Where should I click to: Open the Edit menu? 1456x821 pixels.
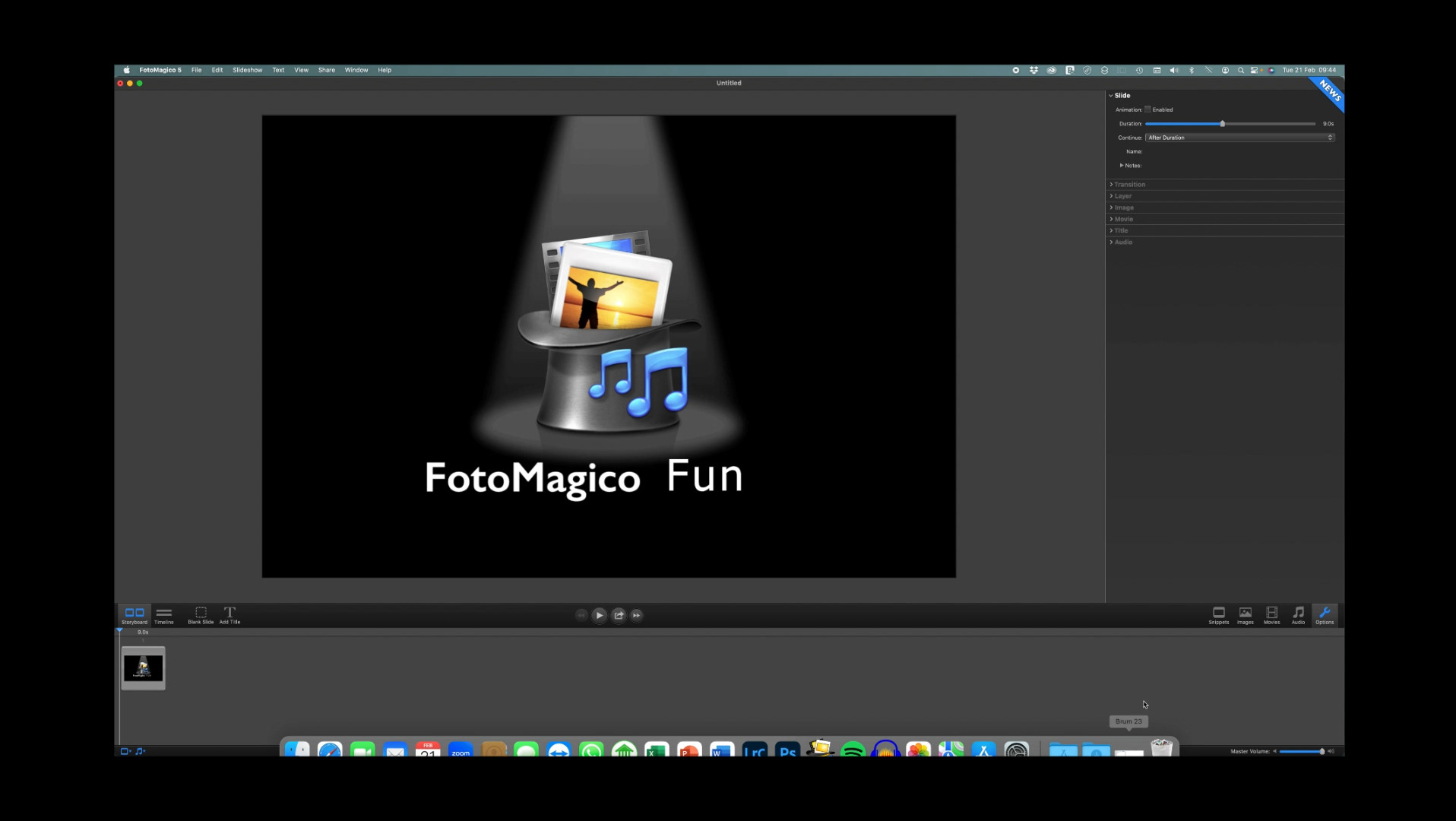pyautogui.click(x=217, y=70)
